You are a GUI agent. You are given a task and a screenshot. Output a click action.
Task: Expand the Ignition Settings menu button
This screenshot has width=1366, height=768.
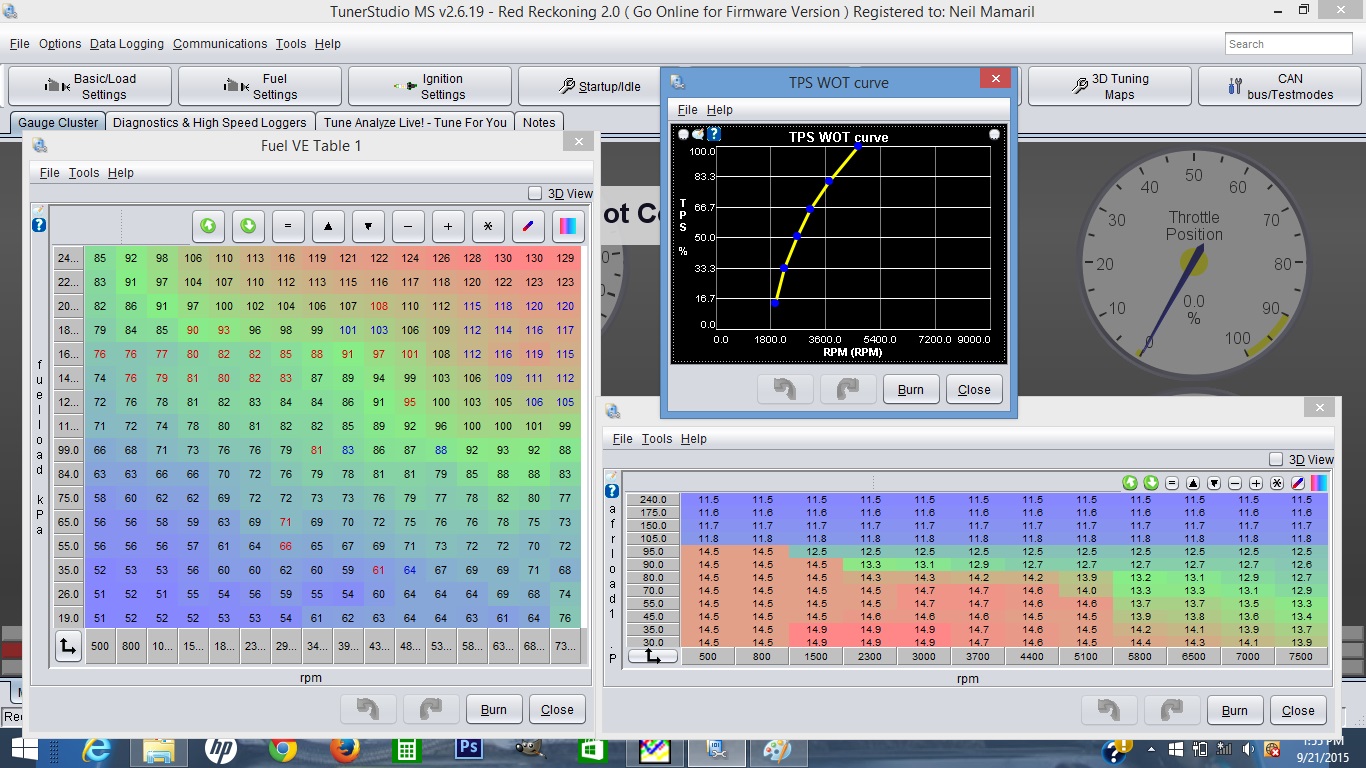[x=430, y=87]
